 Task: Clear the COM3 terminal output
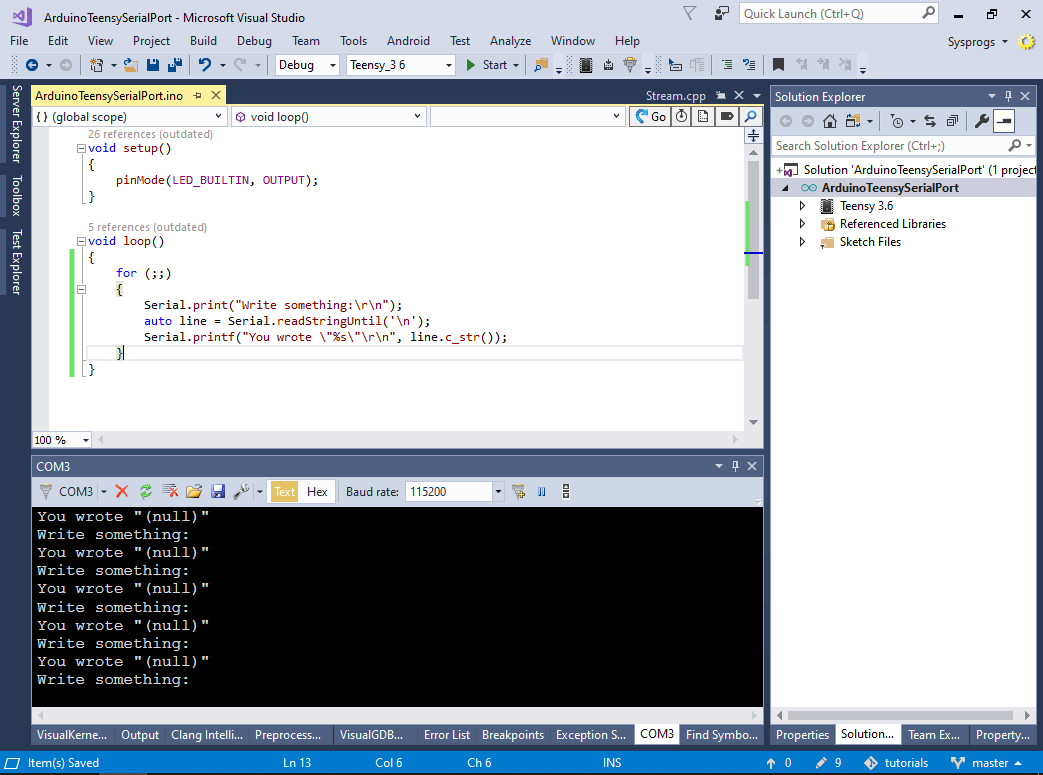click(x=170, y=492)
